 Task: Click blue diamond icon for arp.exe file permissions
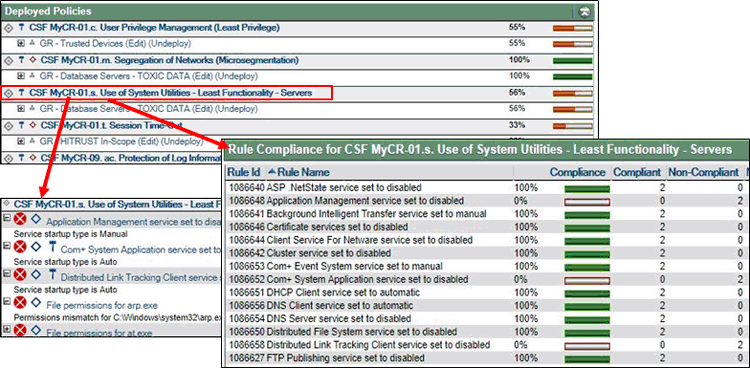tap(35, 302)
